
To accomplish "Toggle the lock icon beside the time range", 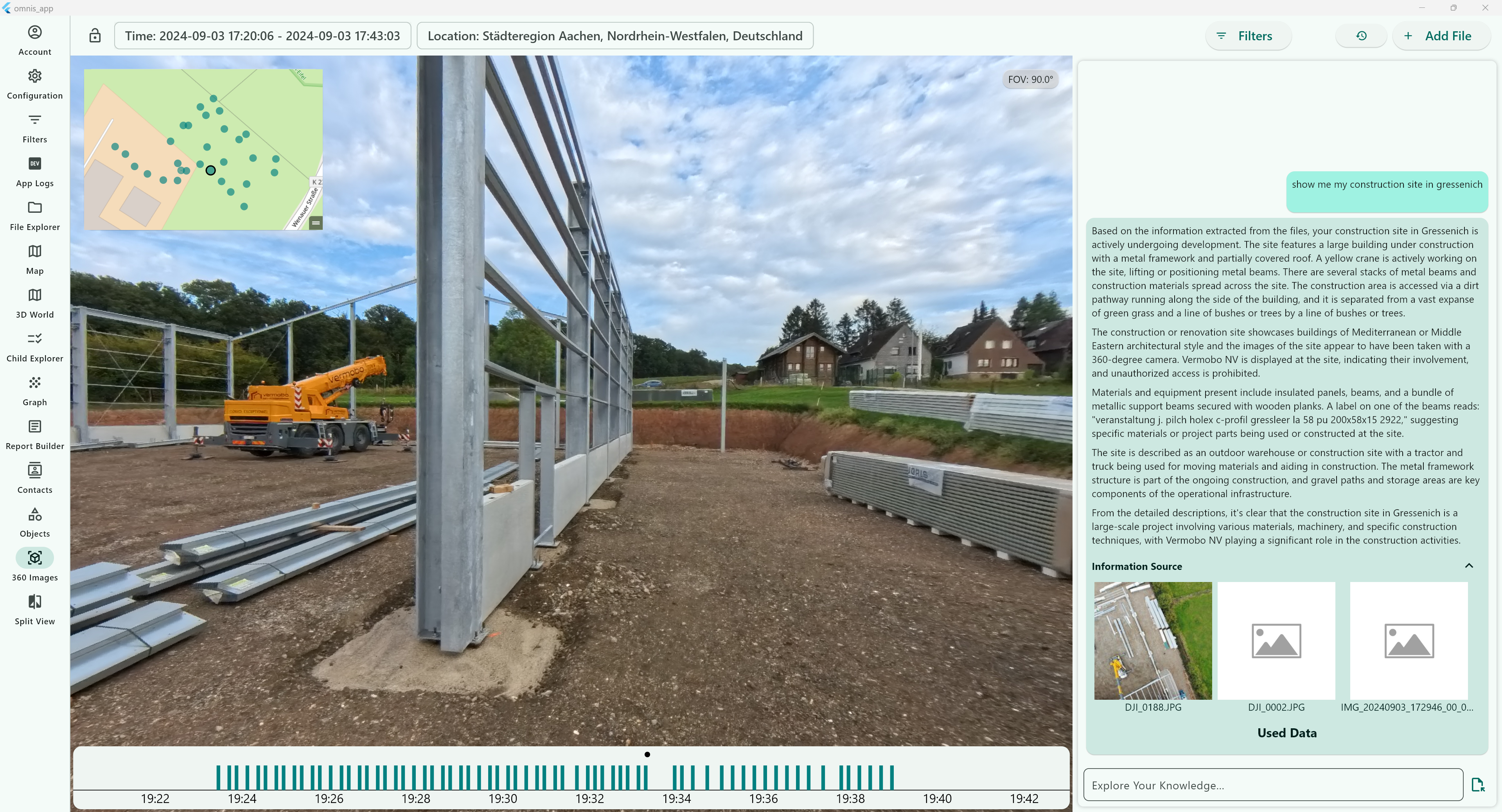I will [95, 36].
